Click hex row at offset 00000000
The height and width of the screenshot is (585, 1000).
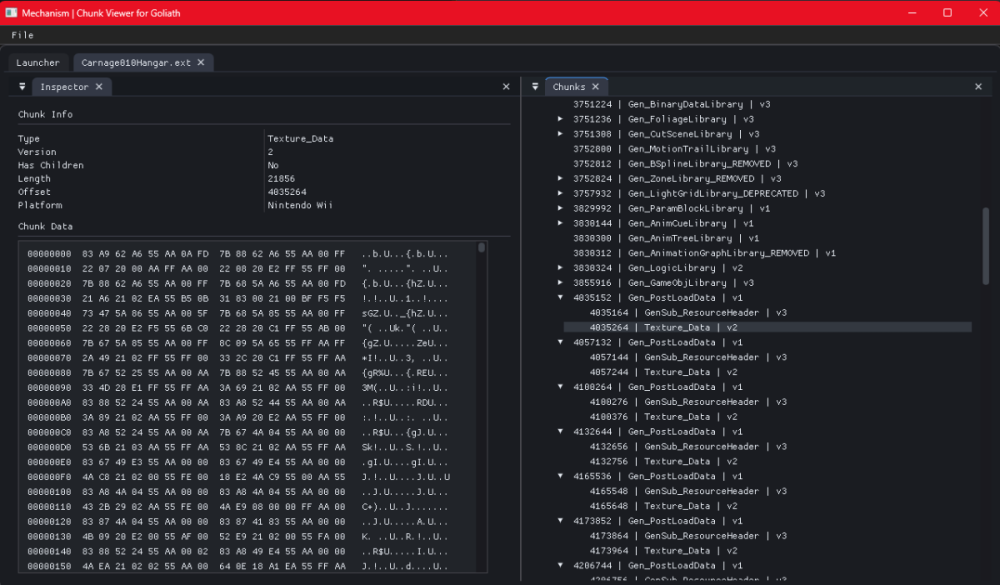tap(238, 254)
